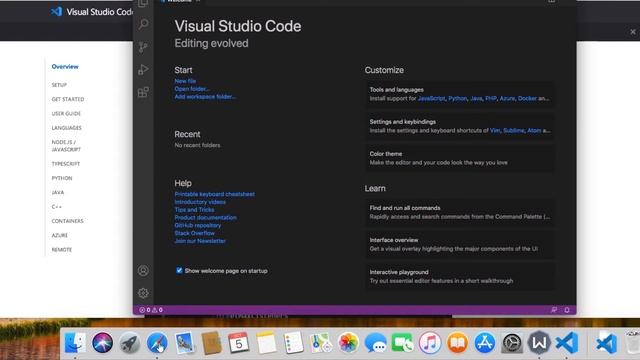Click the warnings count in status bar
Screen dimensions: 640x360
(x=158, y=310)
